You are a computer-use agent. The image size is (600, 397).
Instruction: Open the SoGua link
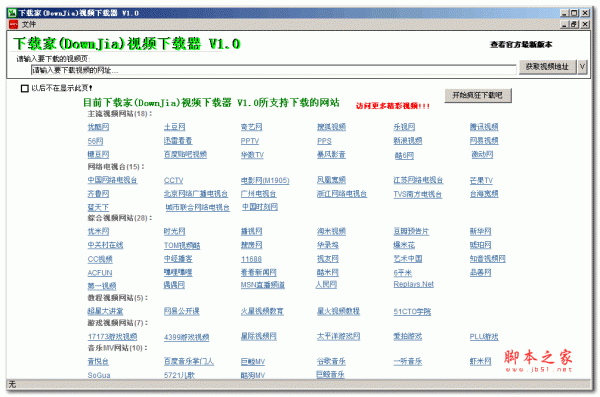pyautogui.click(x=99, y=376)
